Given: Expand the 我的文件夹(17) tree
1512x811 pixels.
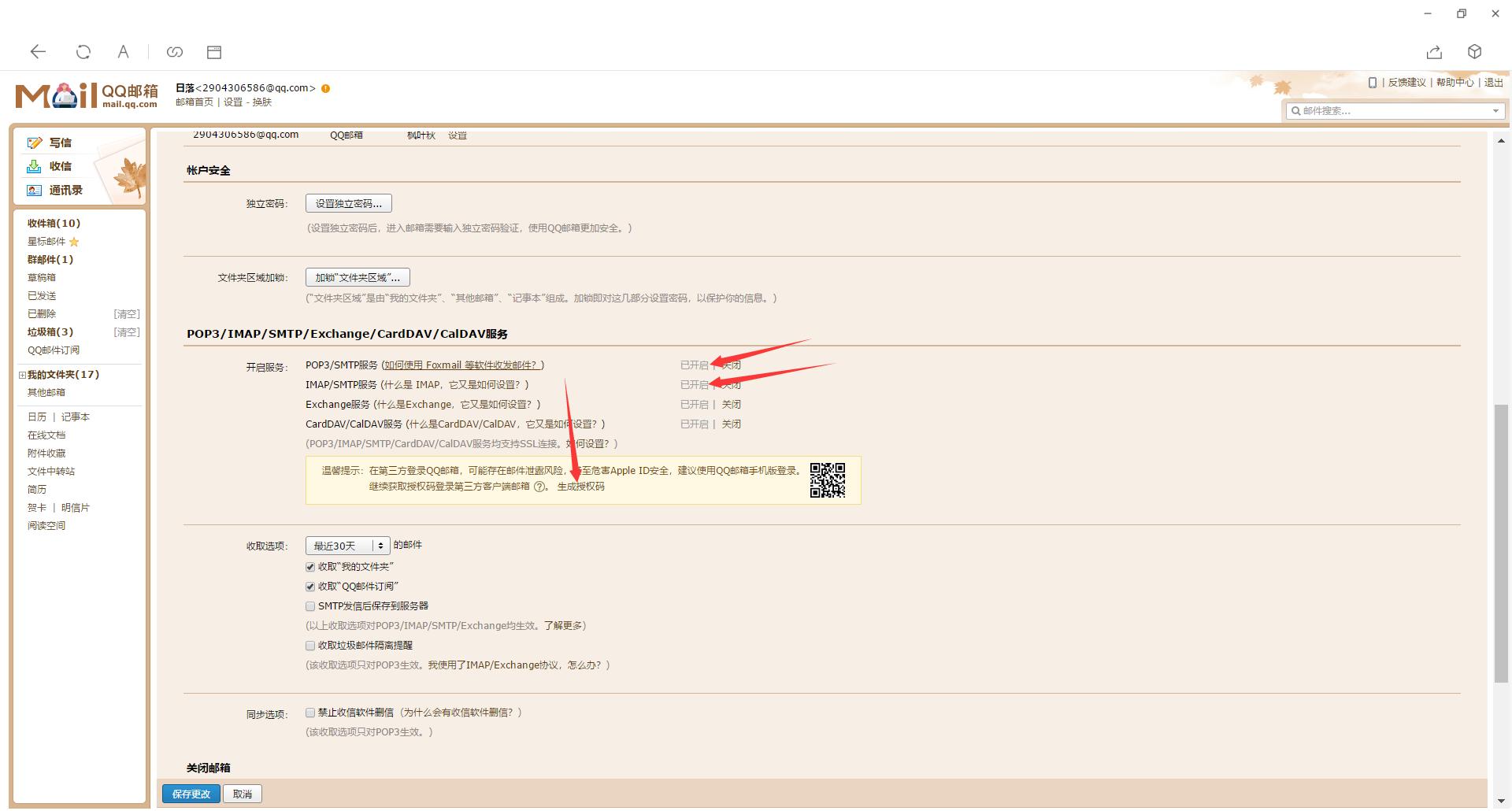Looking at the screenshot, I should click(22, 375).
